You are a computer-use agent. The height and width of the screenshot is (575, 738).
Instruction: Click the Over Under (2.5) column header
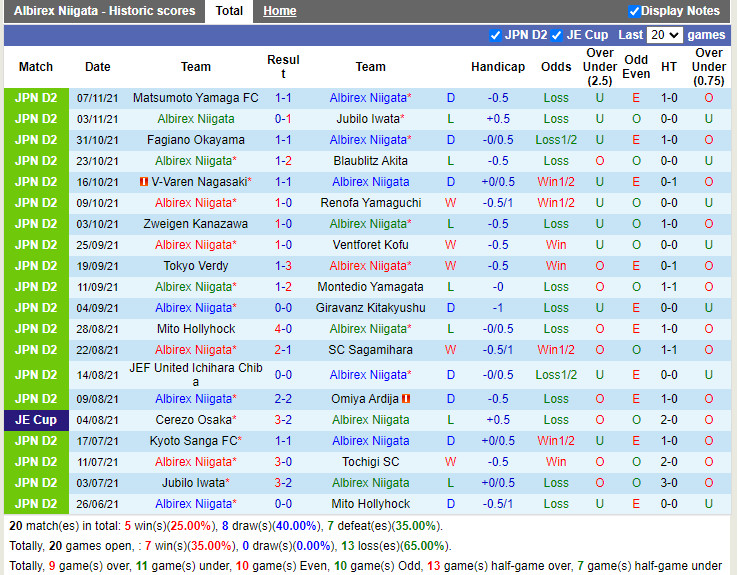click(600, 67)
